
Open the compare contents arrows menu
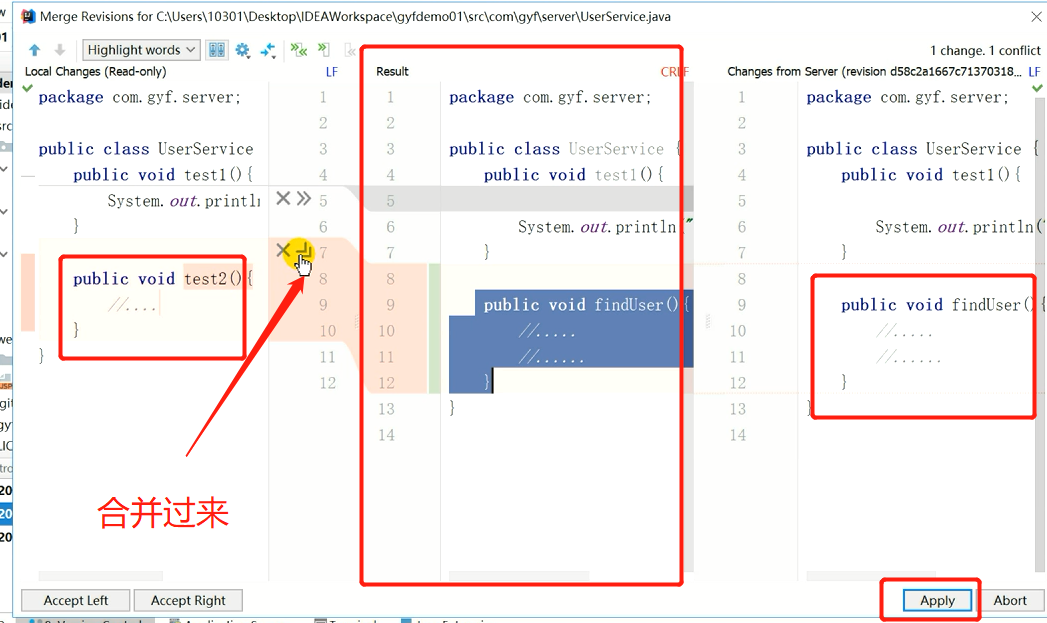268,50
